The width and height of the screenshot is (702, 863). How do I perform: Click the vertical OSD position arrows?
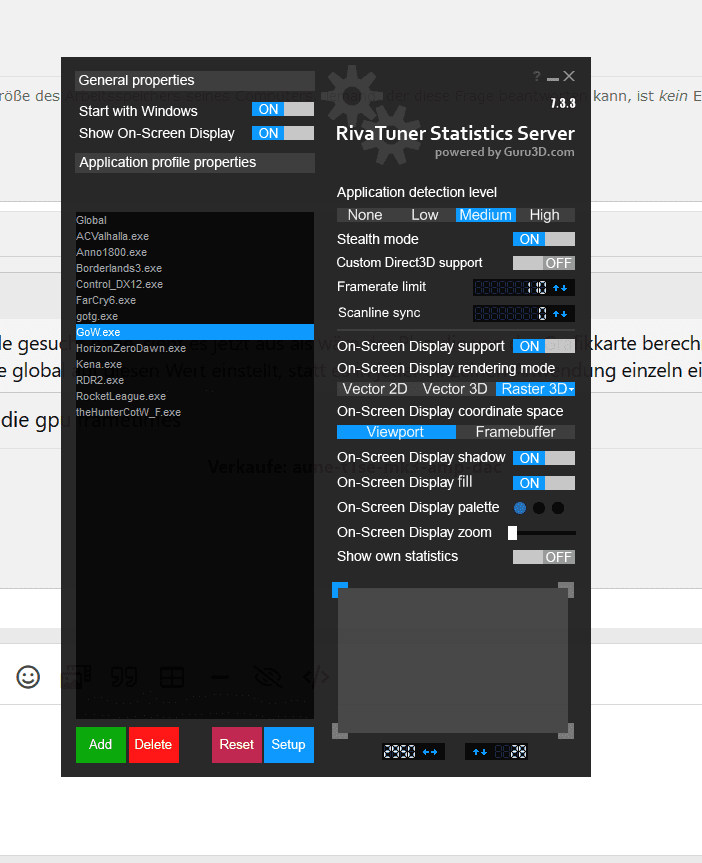[x=480, y=752]
